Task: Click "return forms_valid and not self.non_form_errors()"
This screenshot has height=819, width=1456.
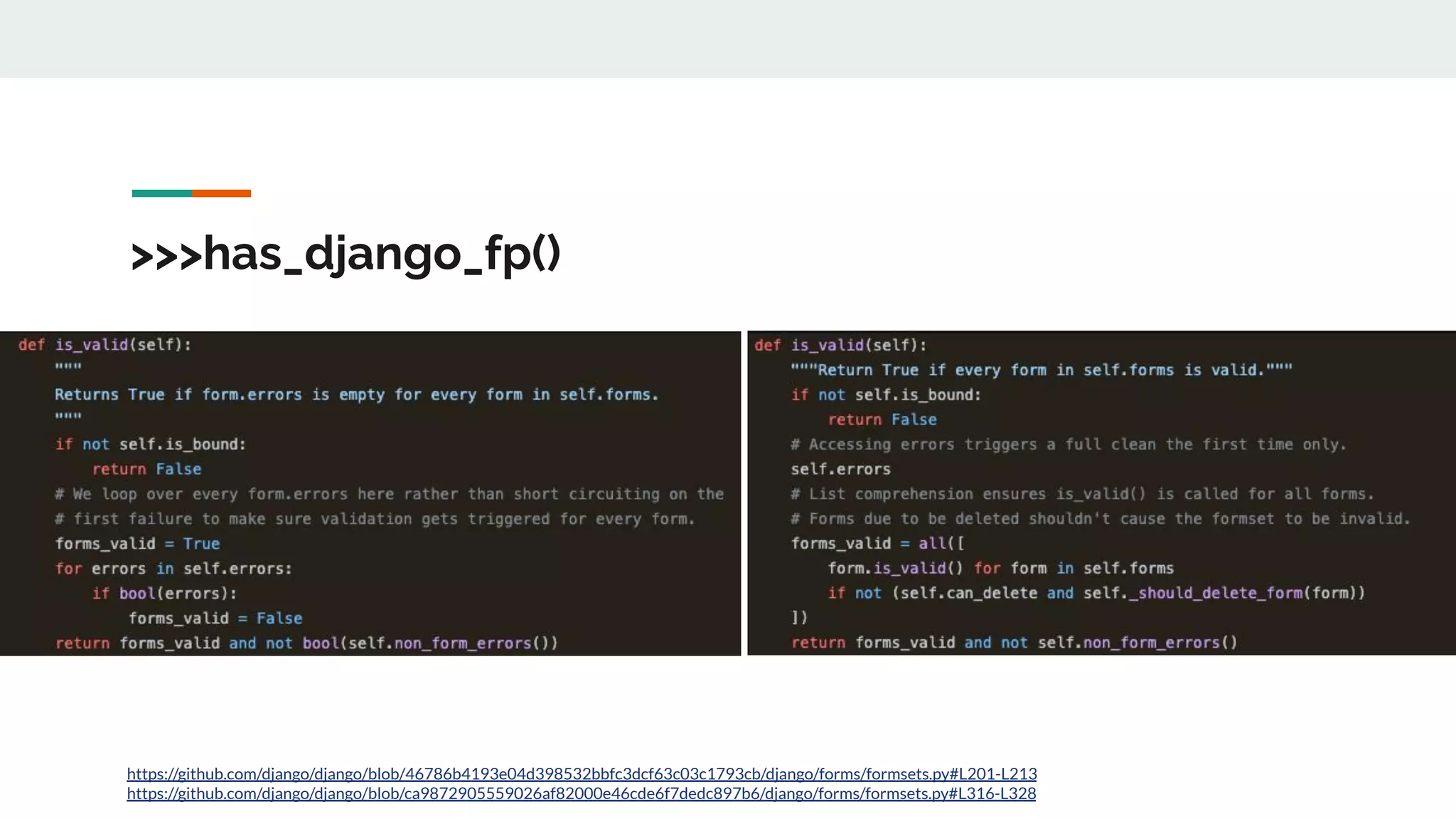Action: click(1015, 643)
